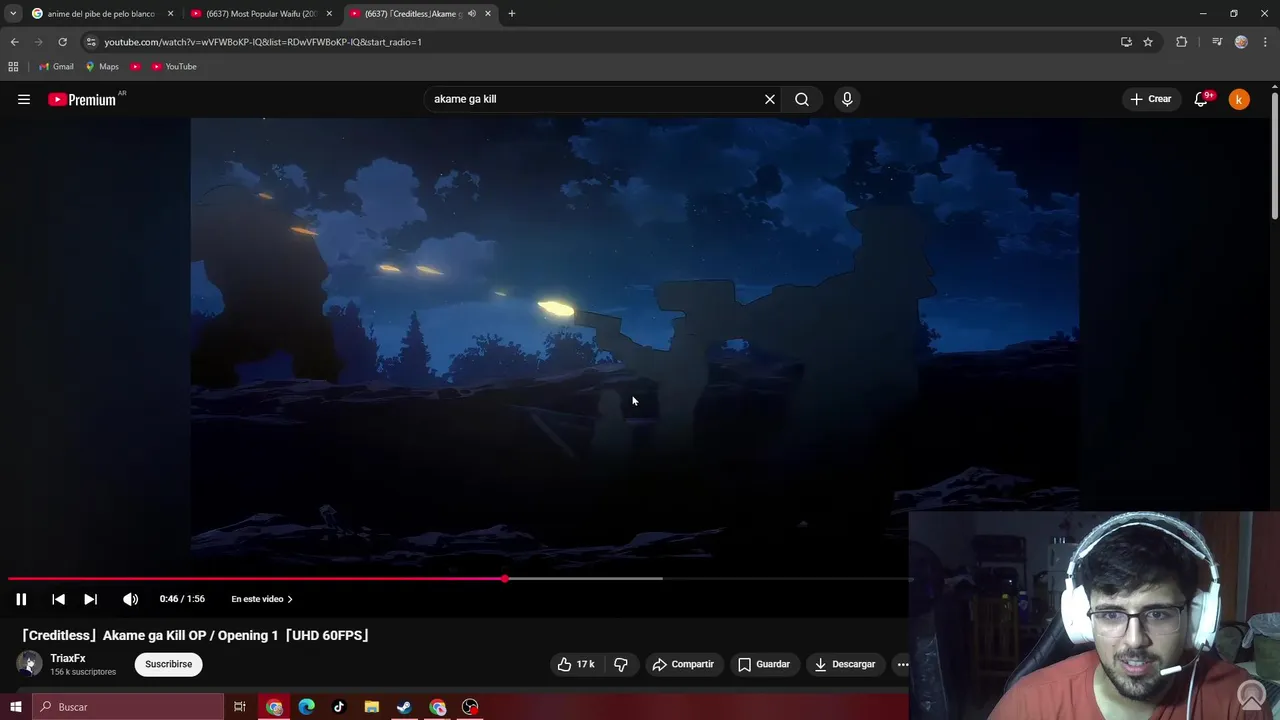Open the Chrome profile avatar
This screenshot has width=1280, height=720.
click(x=1241, y=42)
